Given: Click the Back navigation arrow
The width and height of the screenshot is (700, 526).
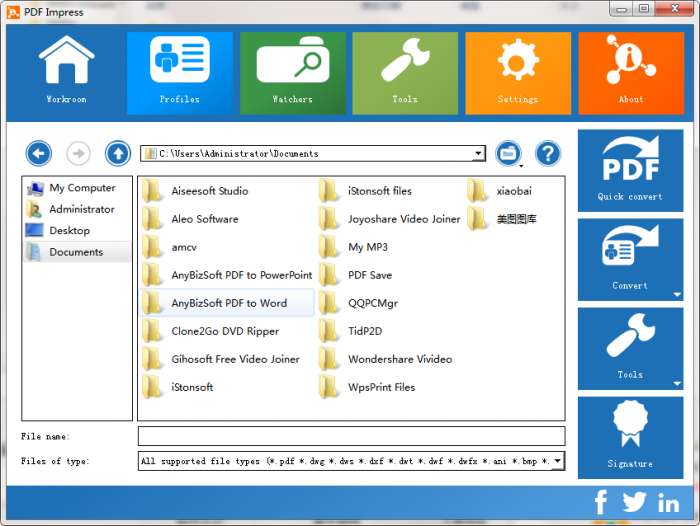Looking at the screenshot, I should (x=38, y=154).
